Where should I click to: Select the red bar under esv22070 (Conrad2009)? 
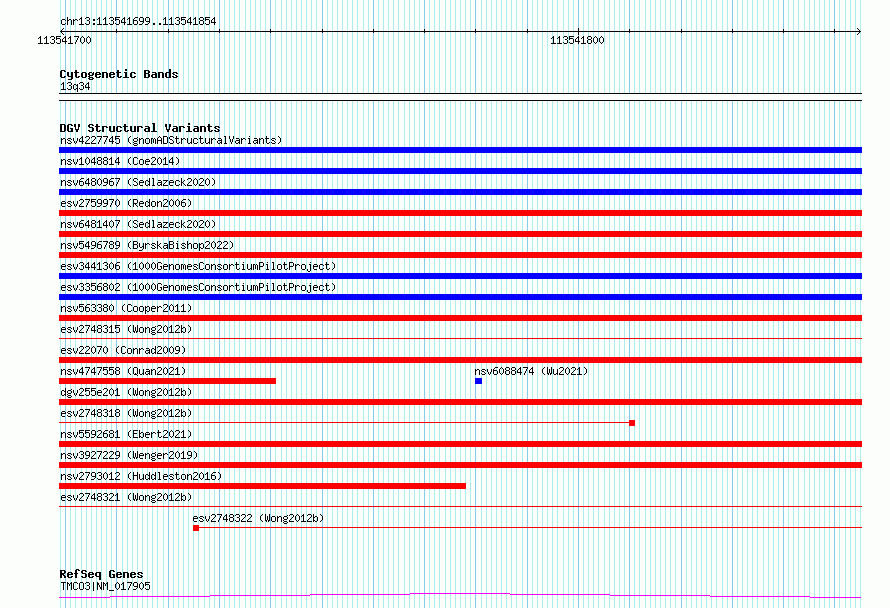coord(460,360)
